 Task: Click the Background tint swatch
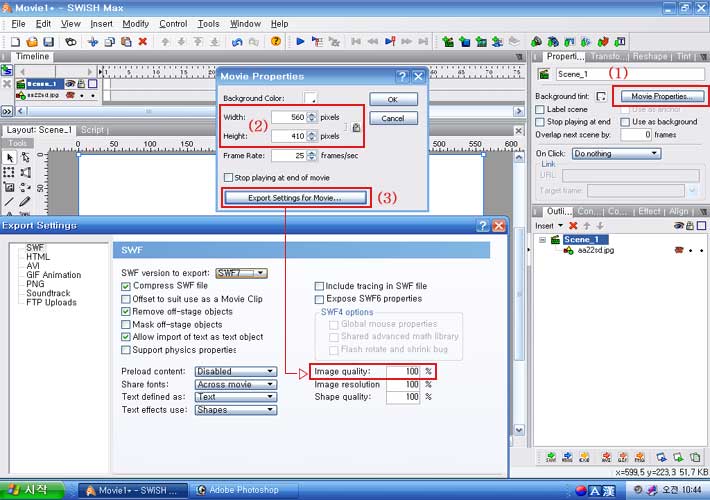(x=601, y=96)
